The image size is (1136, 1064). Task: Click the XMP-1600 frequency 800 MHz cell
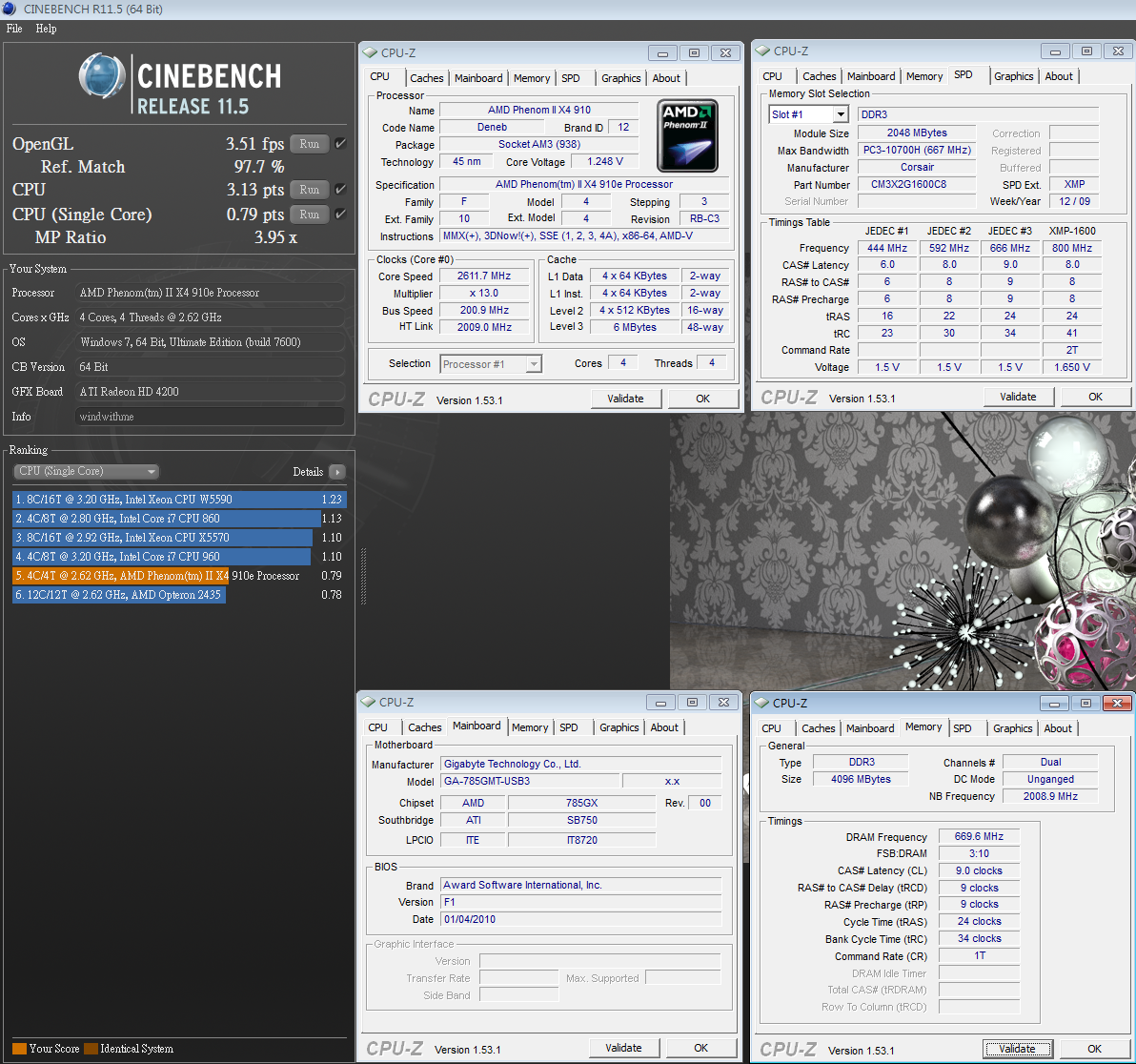coord(1071,248)
